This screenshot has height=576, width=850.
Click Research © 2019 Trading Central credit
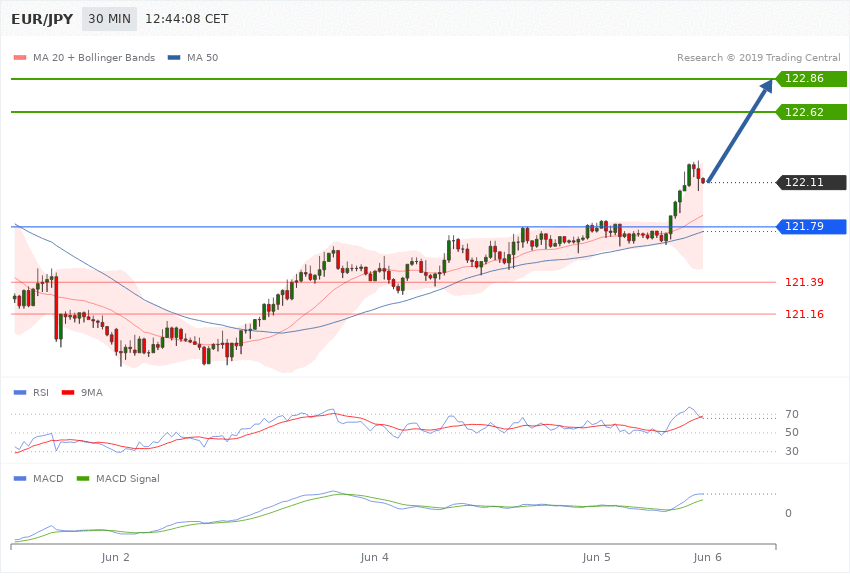pos(758,57)
